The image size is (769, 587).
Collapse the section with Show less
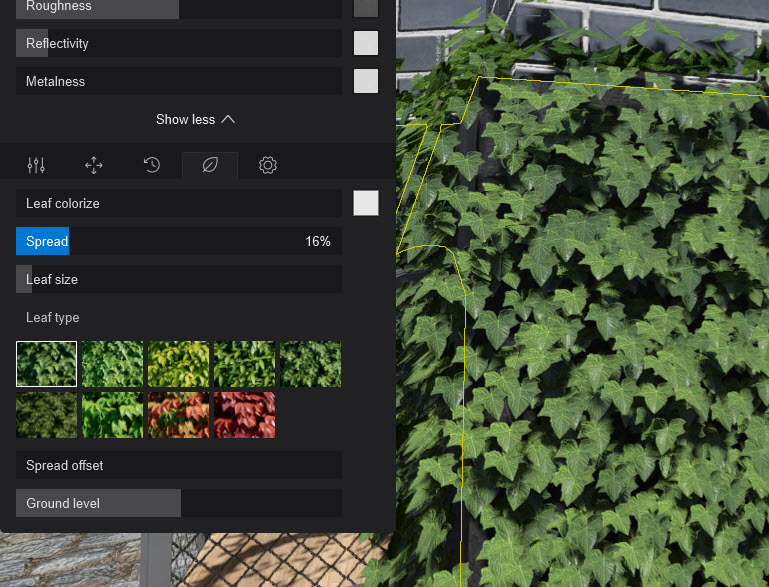pos(196,119)
